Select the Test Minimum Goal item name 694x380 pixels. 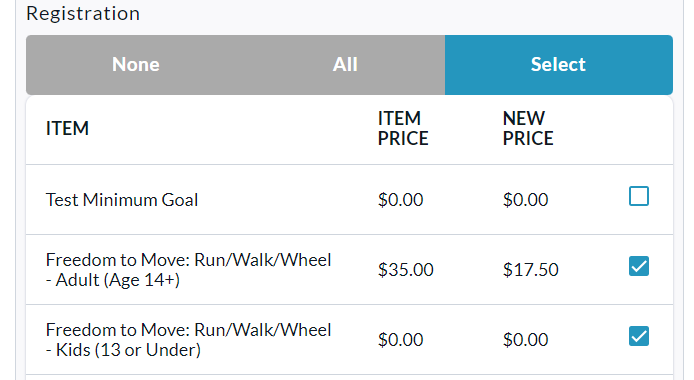tap(122, 200)
